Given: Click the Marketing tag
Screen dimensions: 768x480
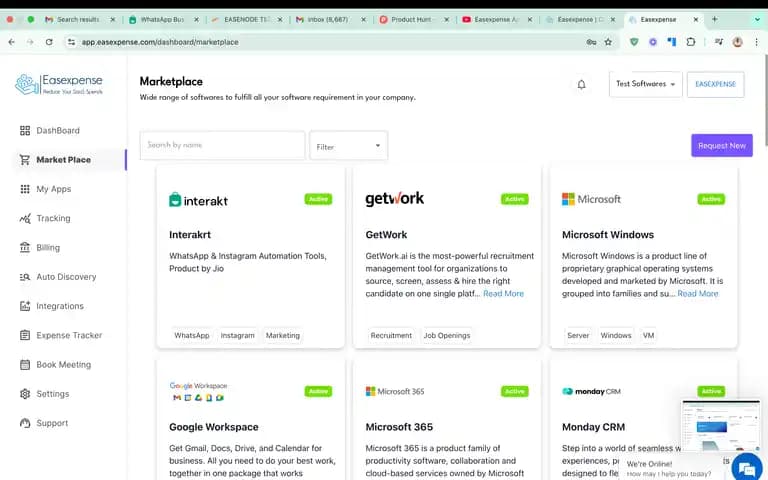Looking at the screenshot, I should pos(283,336).
